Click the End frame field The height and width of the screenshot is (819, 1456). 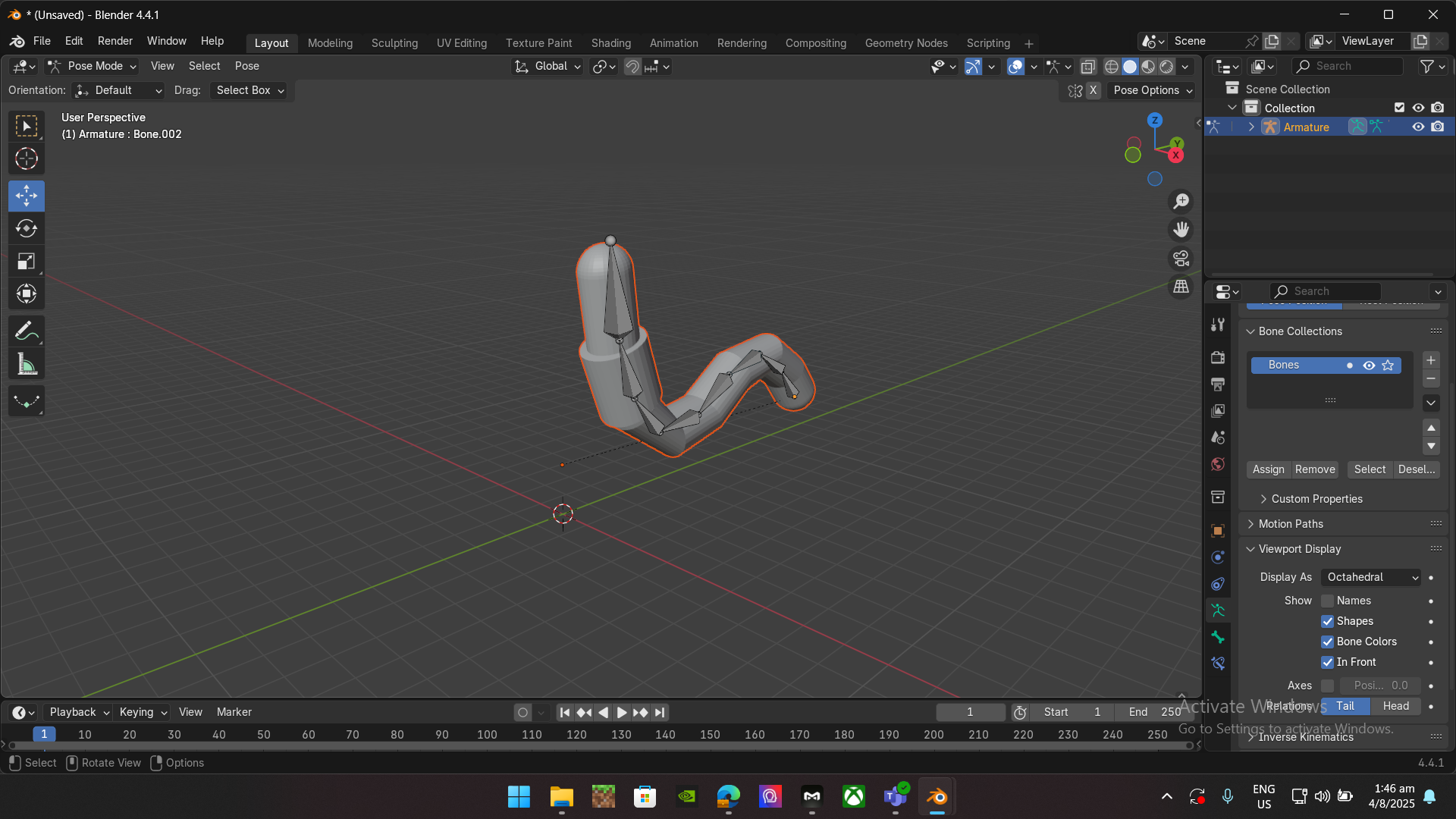1153,712
